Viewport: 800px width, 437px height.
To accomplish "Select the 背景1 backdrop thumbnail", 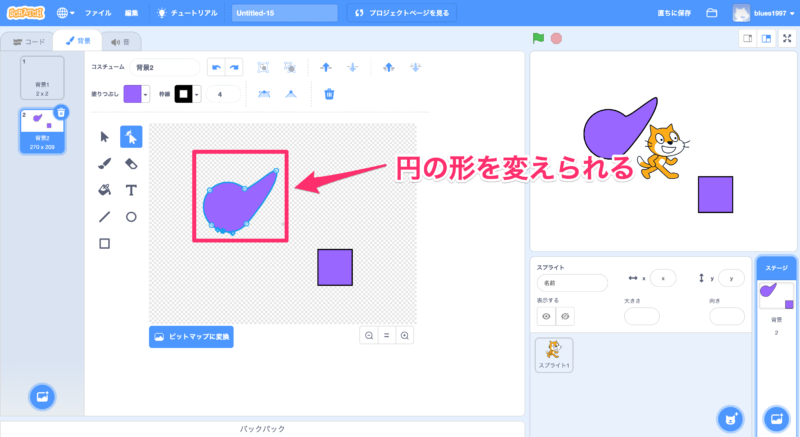I will click(x=42, y=77).
